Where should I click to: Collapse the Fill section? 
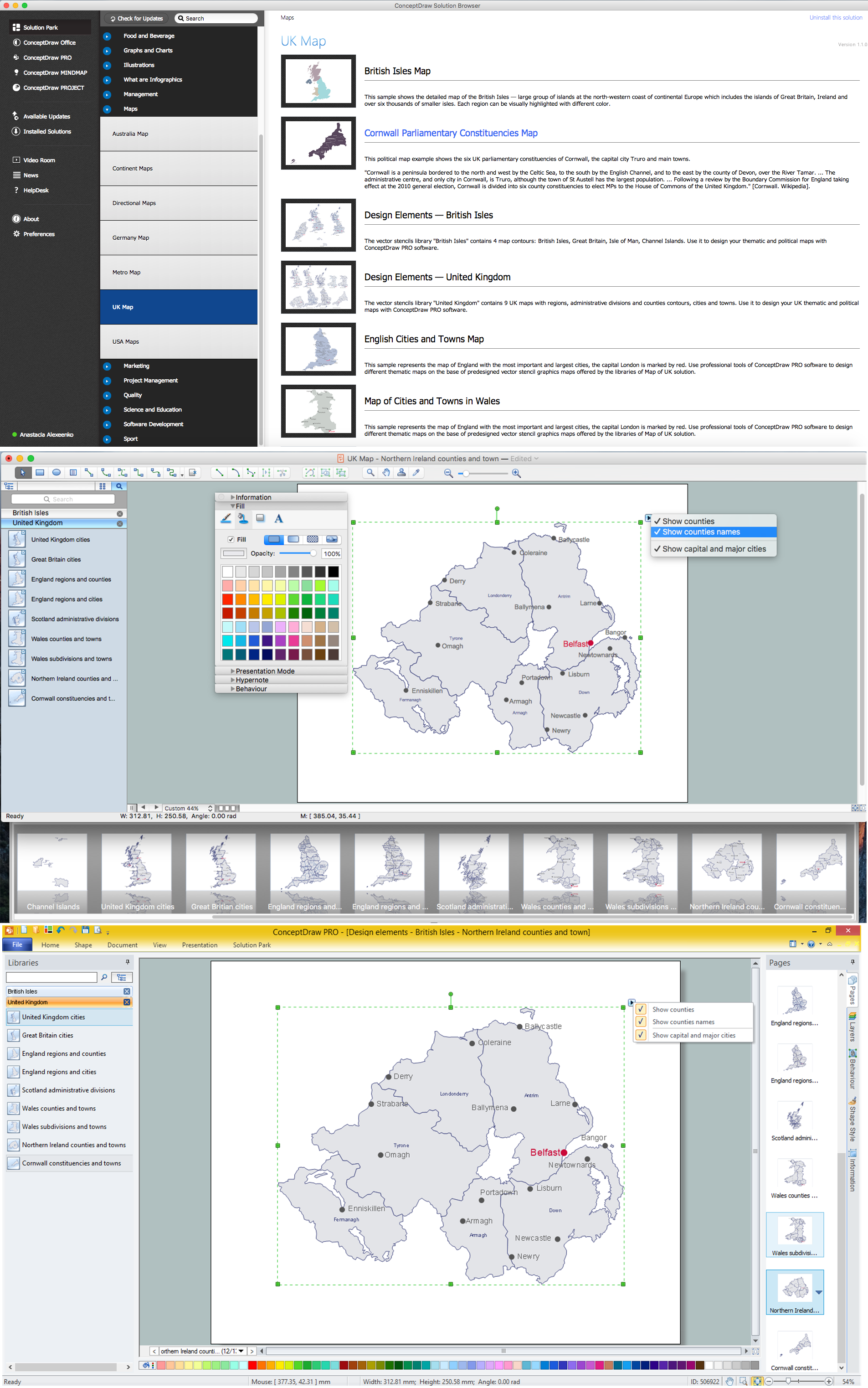point(232,506)
